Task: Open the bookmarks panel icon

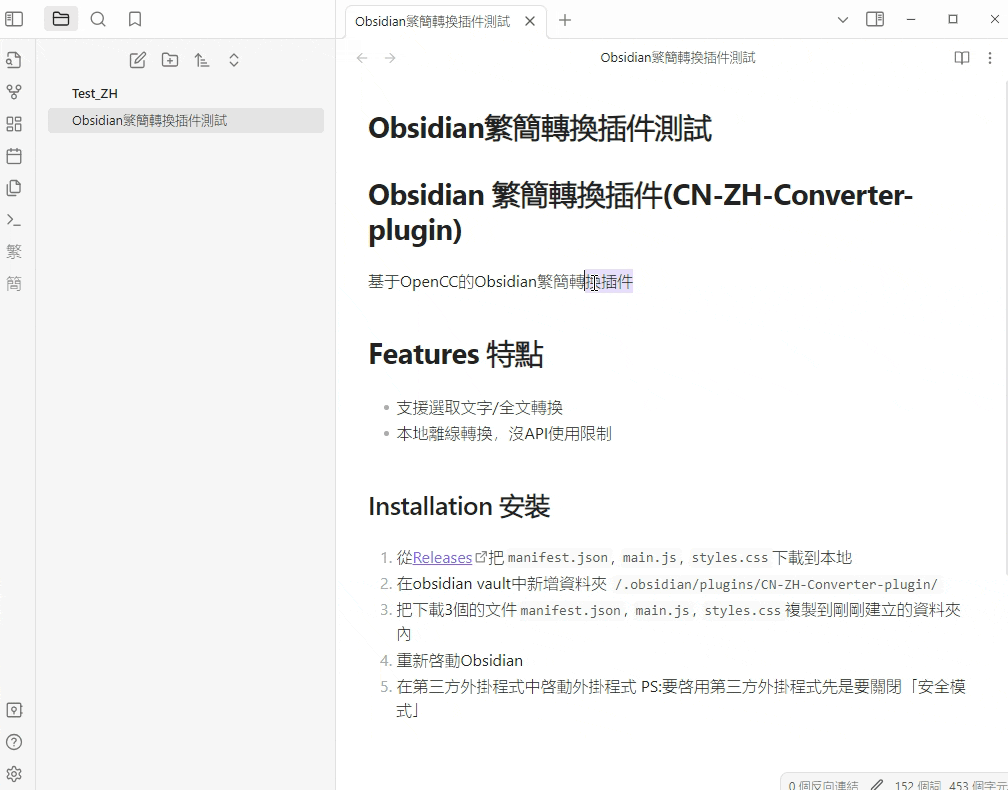Action: point(135,19)
